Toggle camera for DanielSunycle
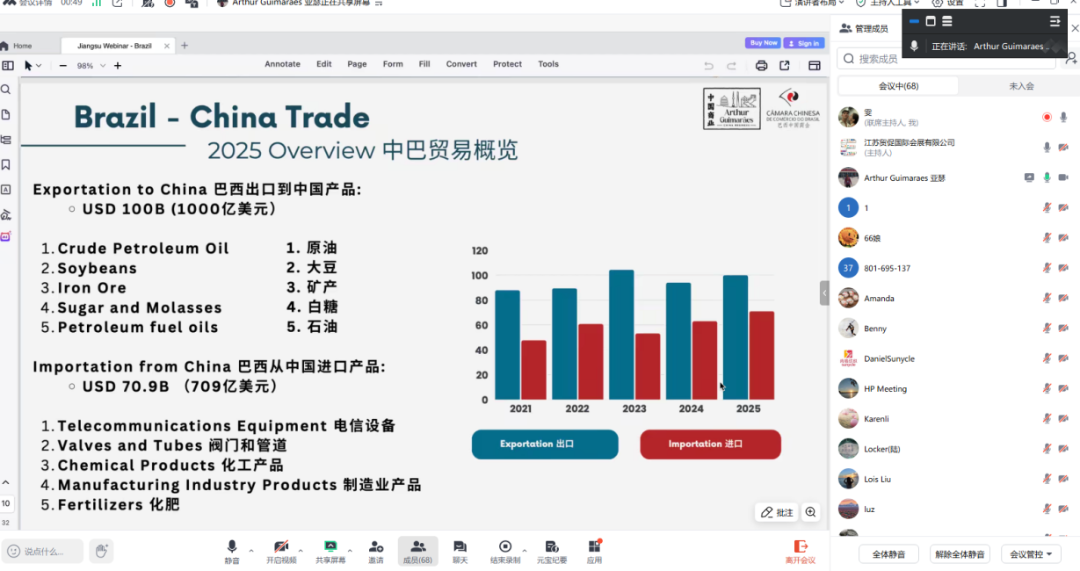Screen dimensions: 1080x571 tap(1063, 358)
